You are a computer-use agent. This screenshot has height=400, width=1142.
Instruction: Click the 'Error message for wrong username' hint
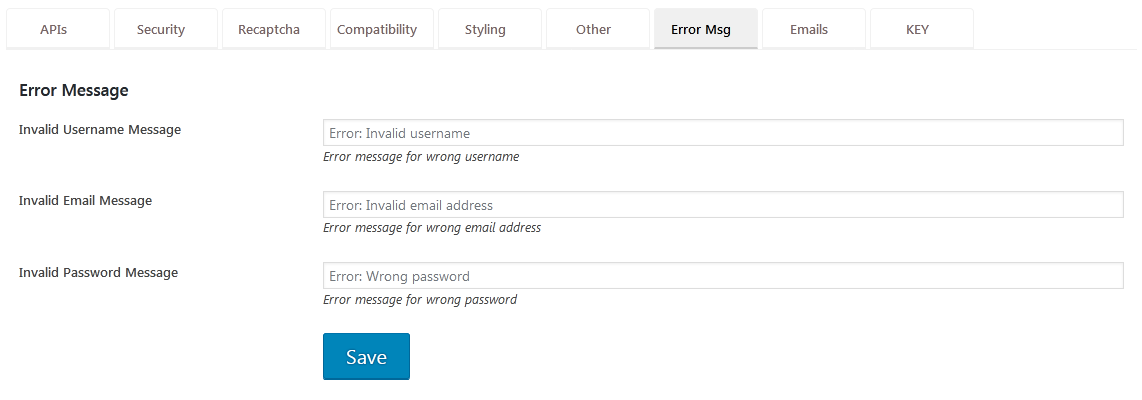(421, 157)
